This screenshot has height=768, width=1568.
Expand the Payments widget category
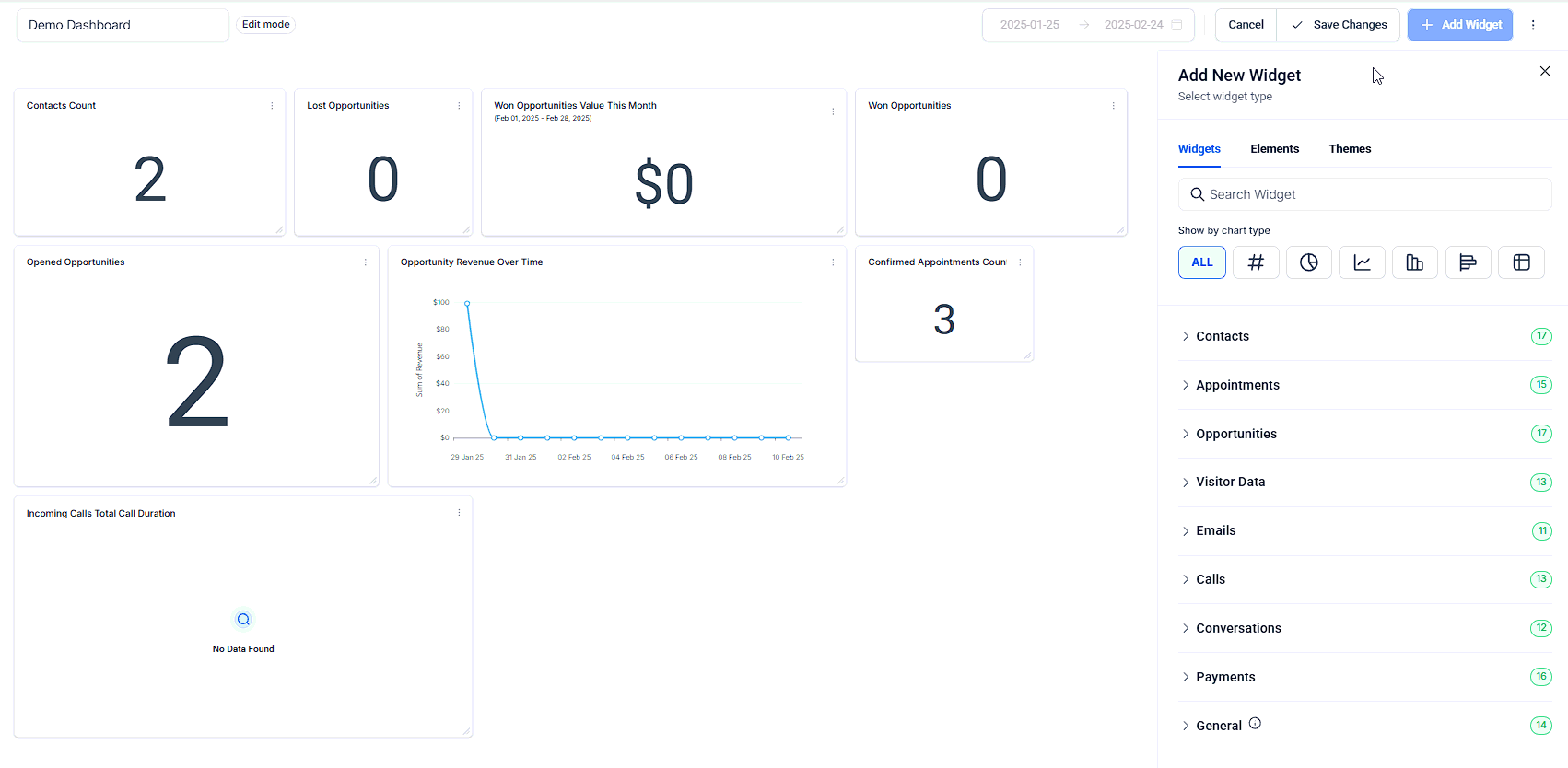pyautogui.click(x=1224, y=677)
